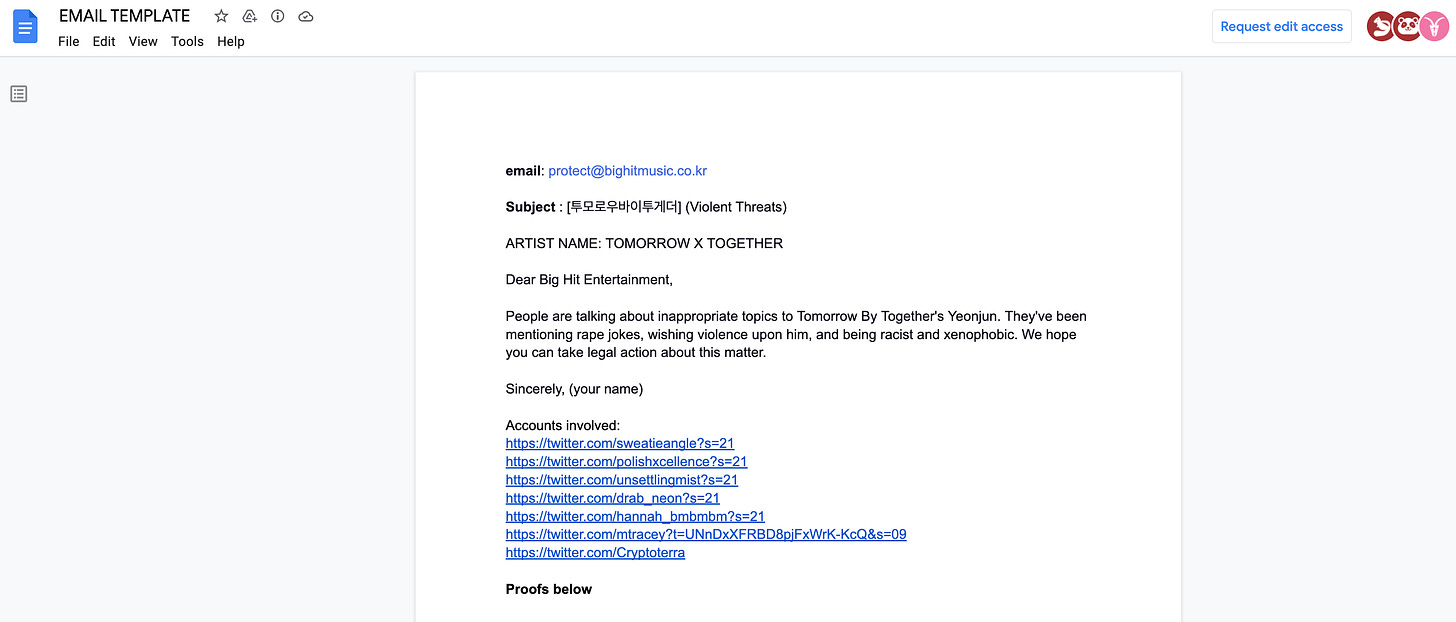Star the EMAIL TEMPLATE document
Image resolution: width=1456 pixels, height=622 pixels.
[x=221, y=16]
